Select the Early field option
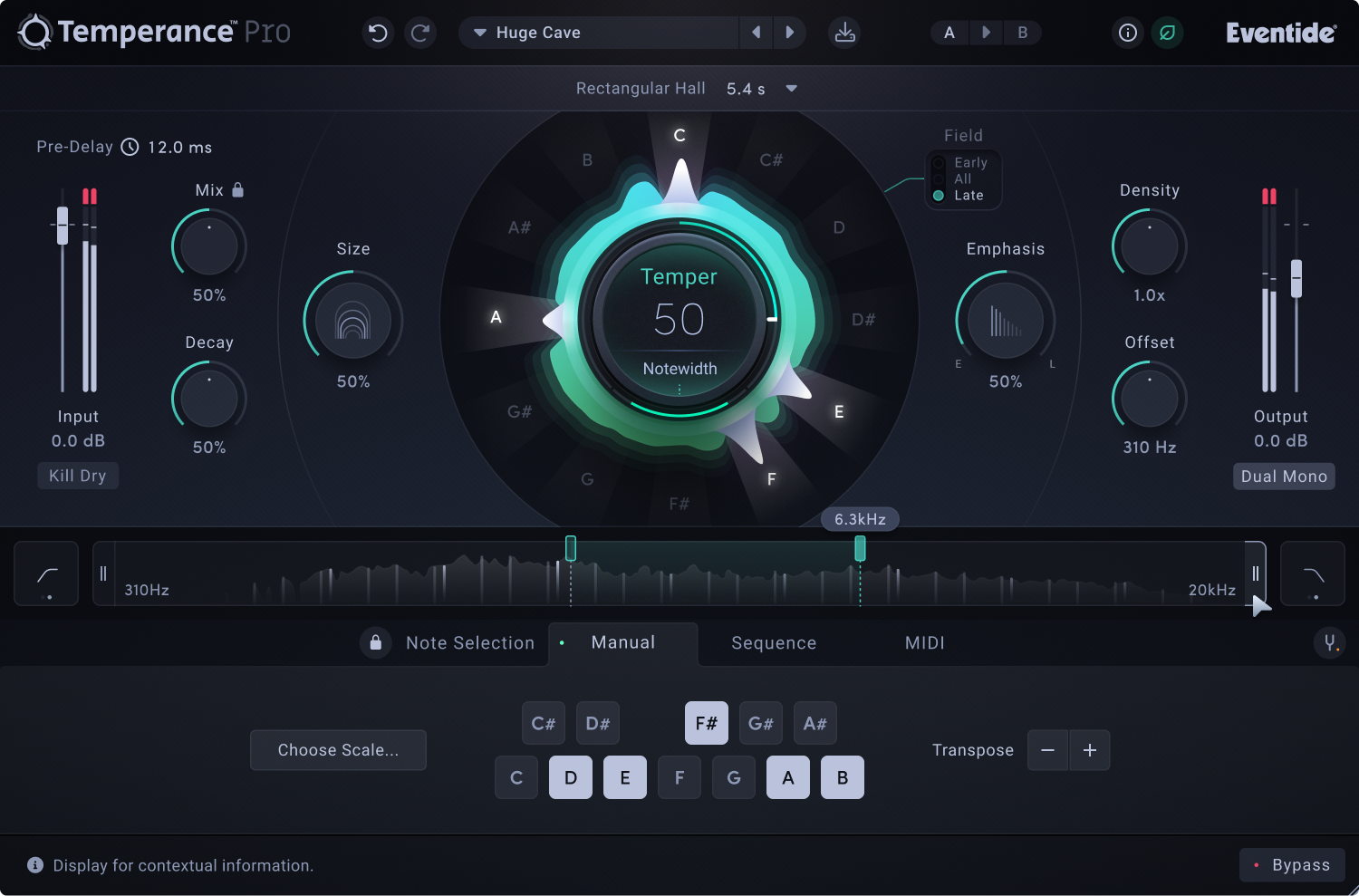The height and width of the screenshot is (896, 1359). (x=940, y=163)
